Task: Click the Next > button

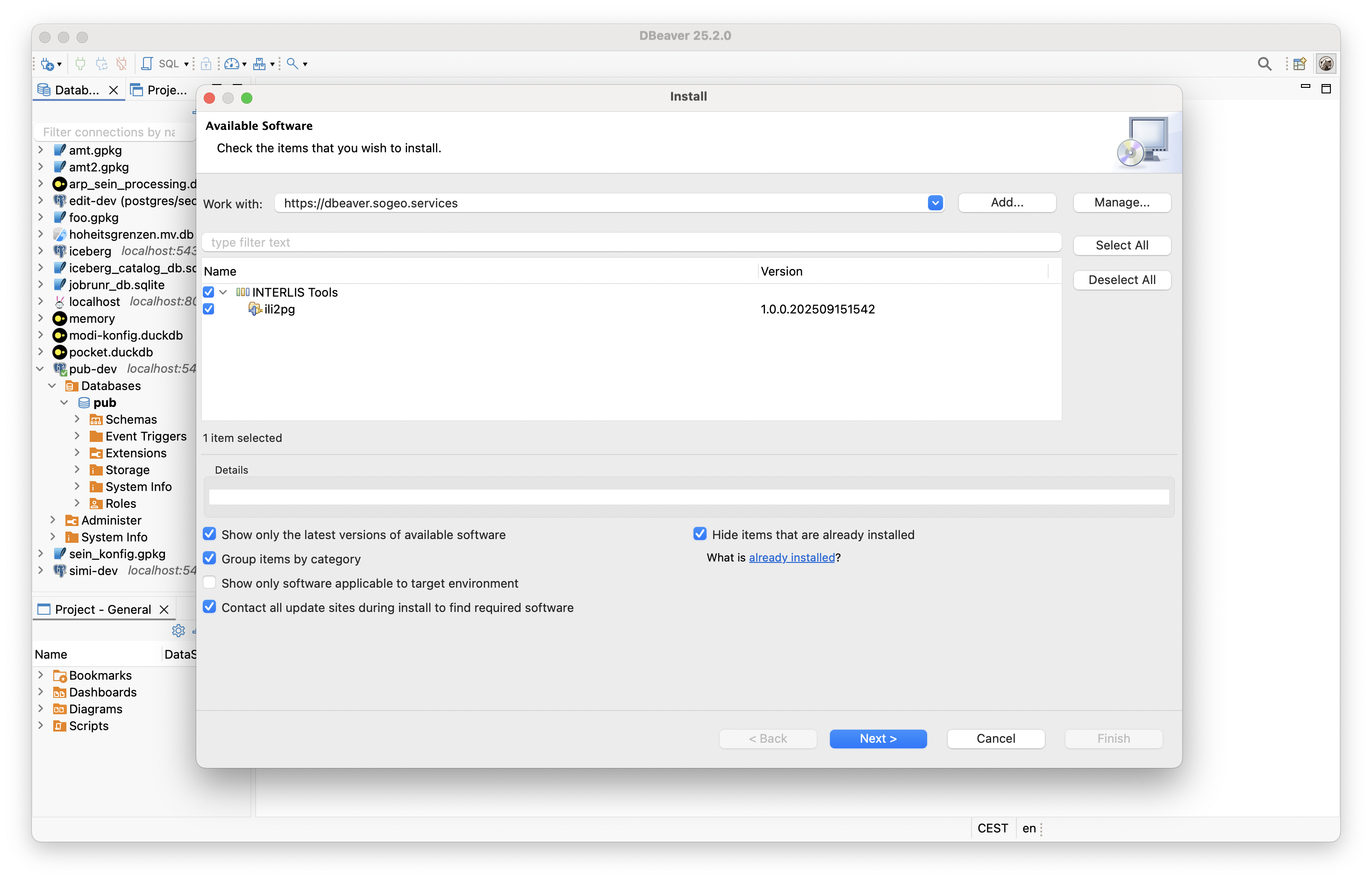Action: tap(878, 739)
